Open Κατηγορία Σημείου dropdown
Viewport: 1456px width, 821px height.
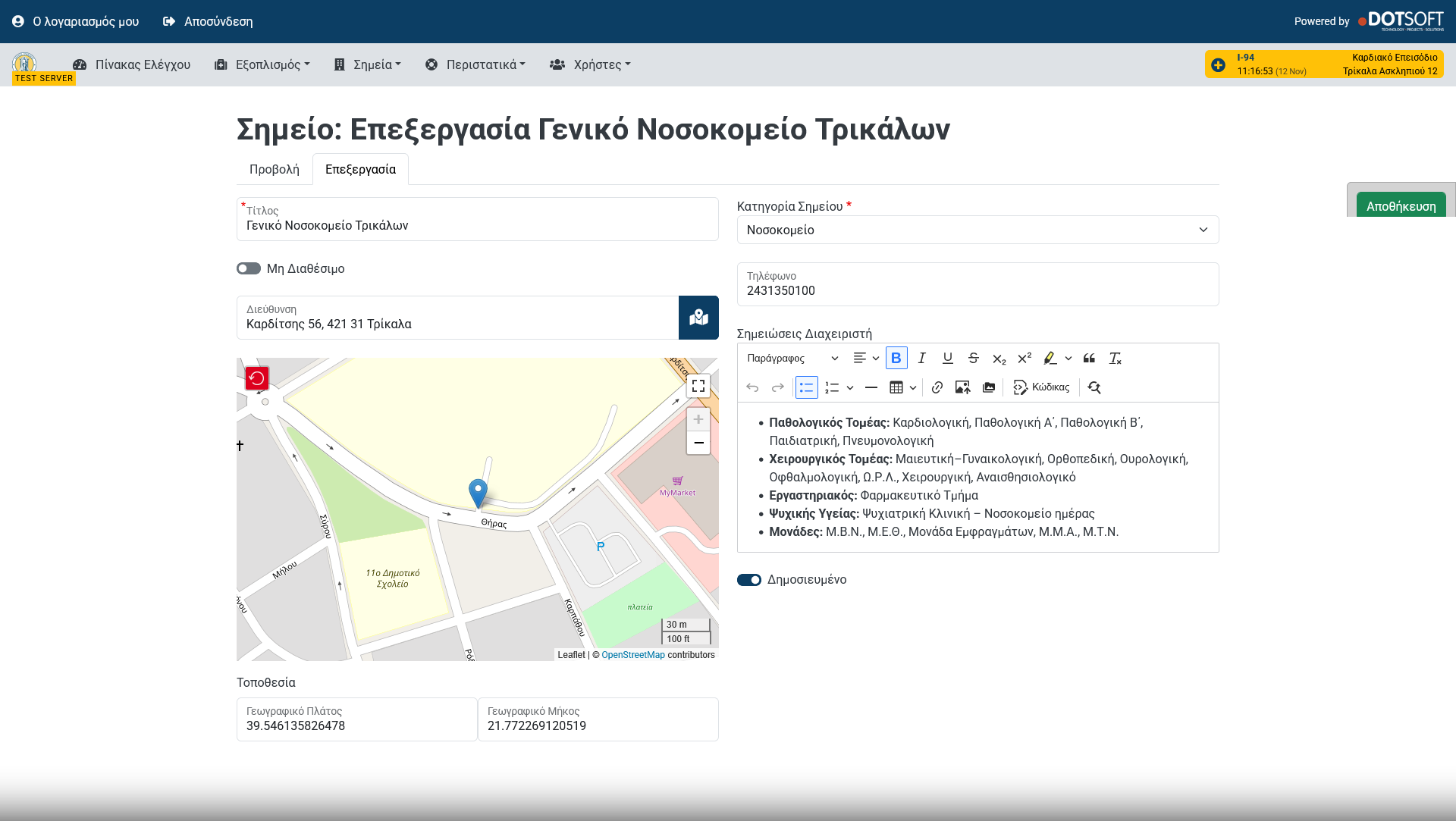pyautogui.click(x=977, y=230)
